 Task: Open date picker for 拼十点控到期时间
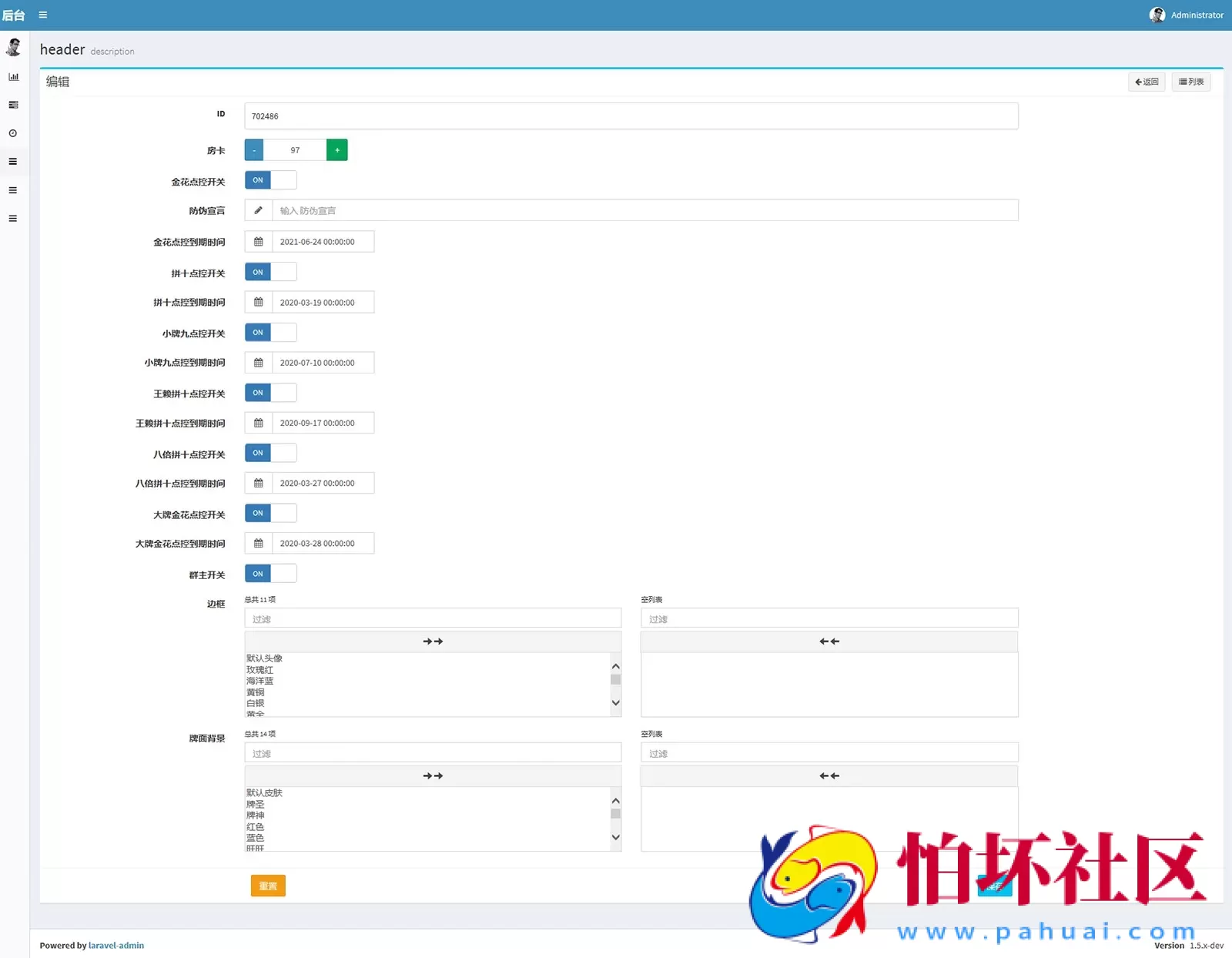point(258,302)
